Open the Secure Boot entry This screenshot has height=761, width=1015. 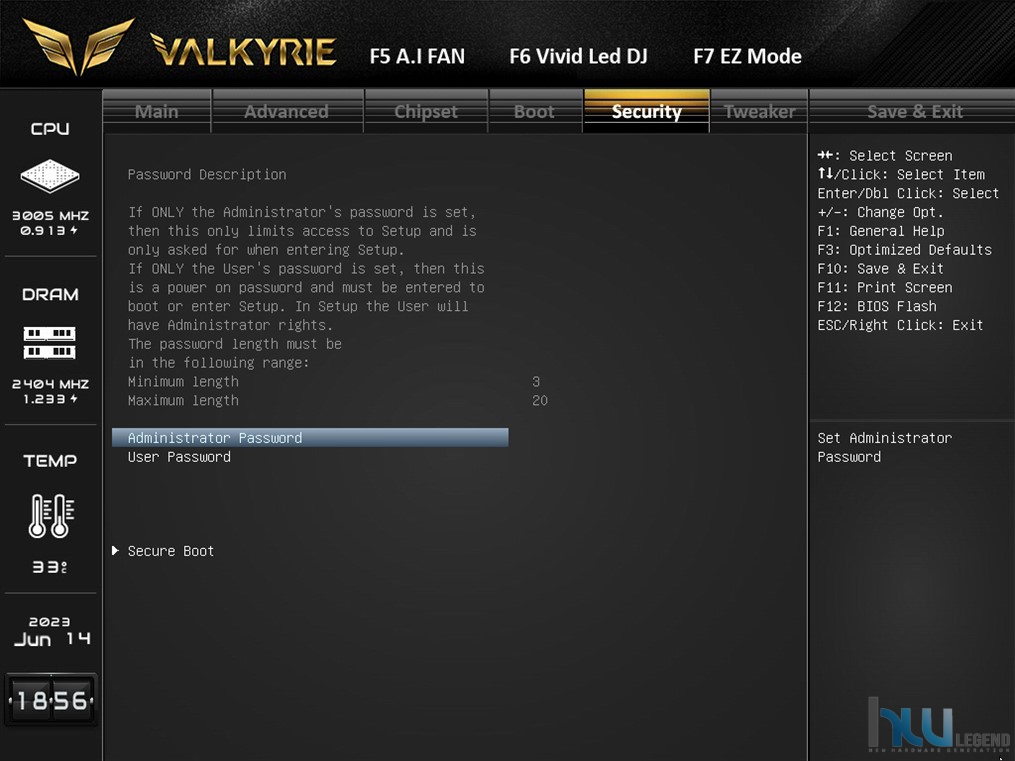point(171,551)
